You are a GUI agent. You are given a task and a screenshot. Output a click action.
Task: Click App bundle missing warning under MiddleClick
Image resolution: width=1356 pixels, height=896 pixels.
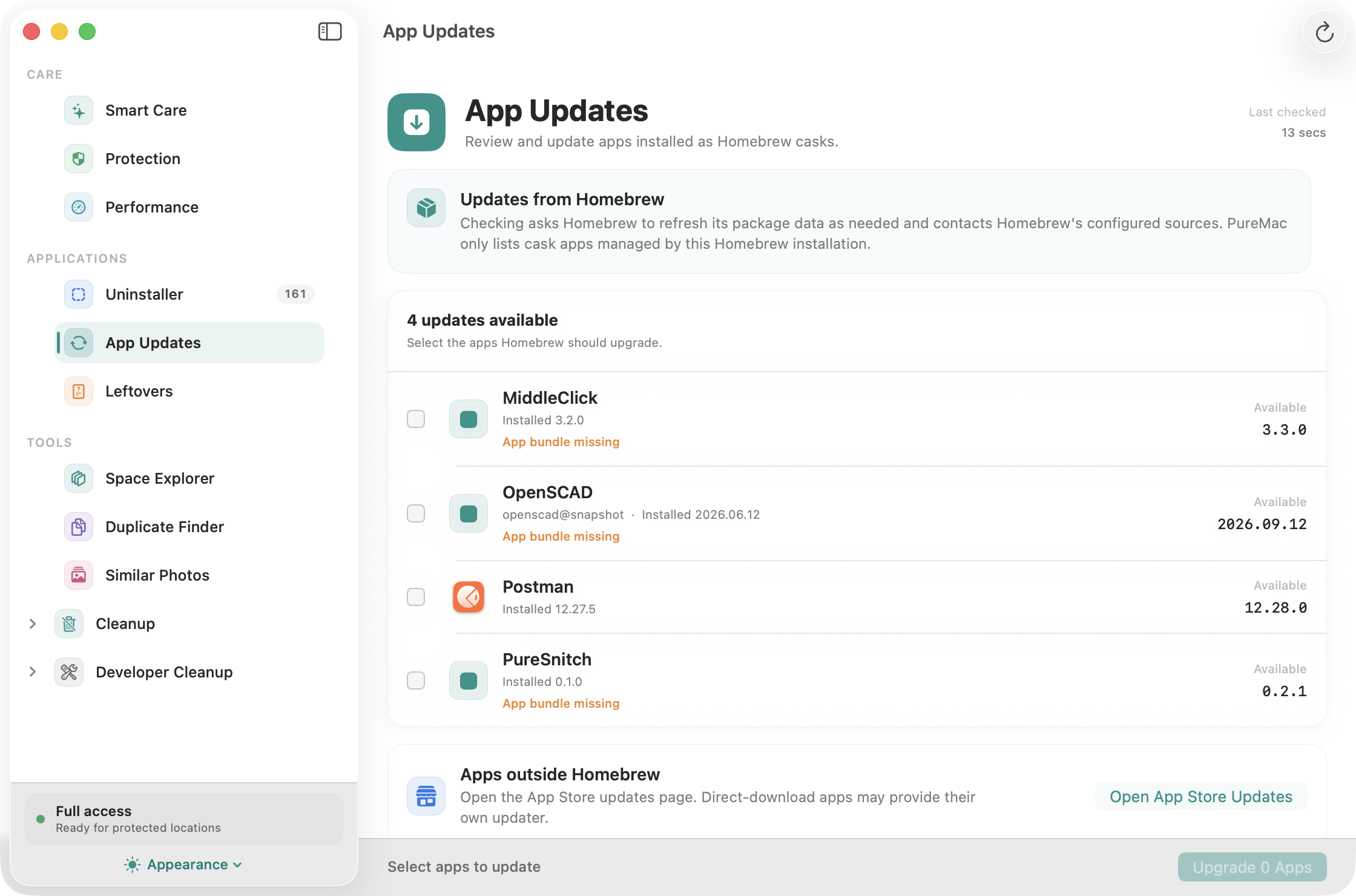tap(561, 443)
